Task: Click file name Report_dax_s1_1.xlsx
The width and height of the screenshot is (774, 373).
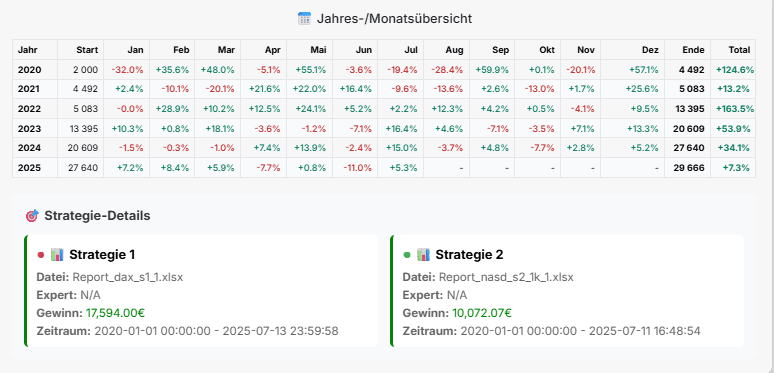Action: tap(128, 277)
